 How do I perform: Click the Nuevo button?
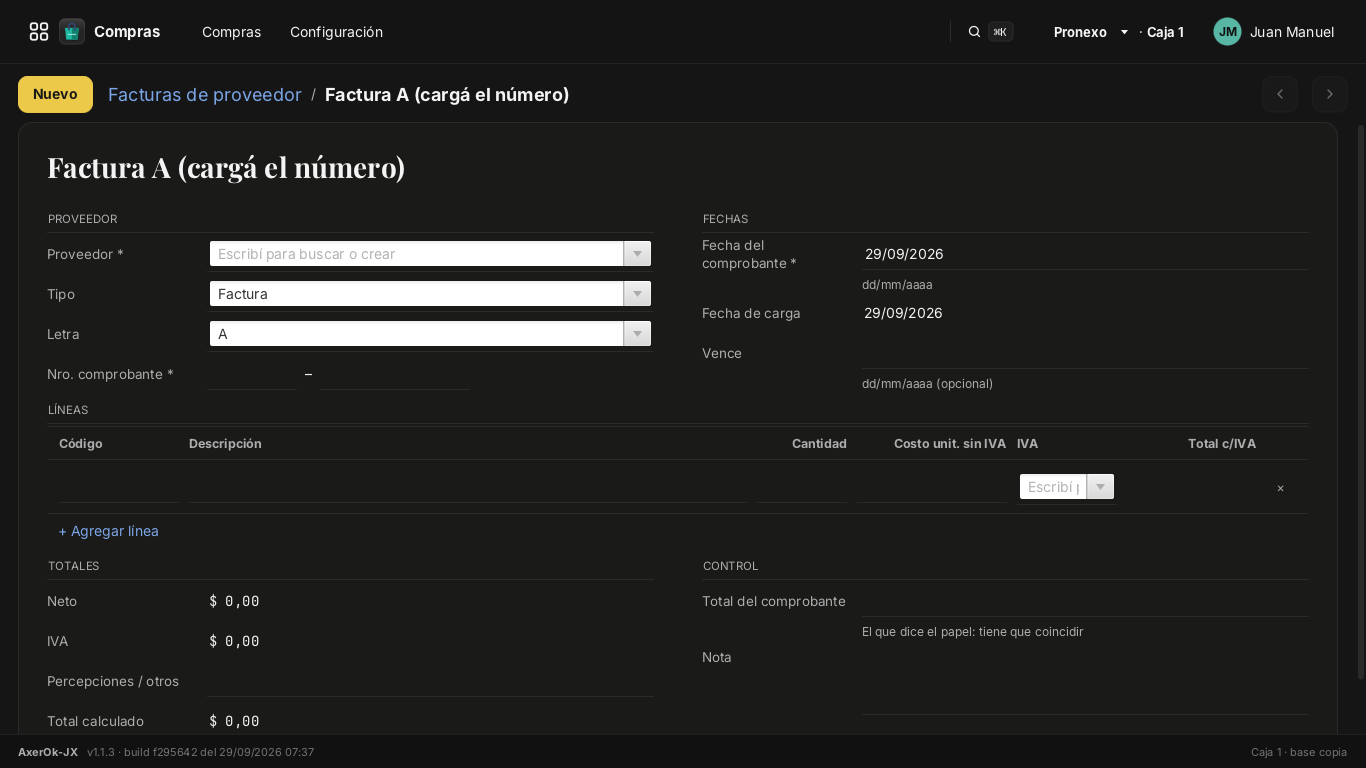click(55, 94)
